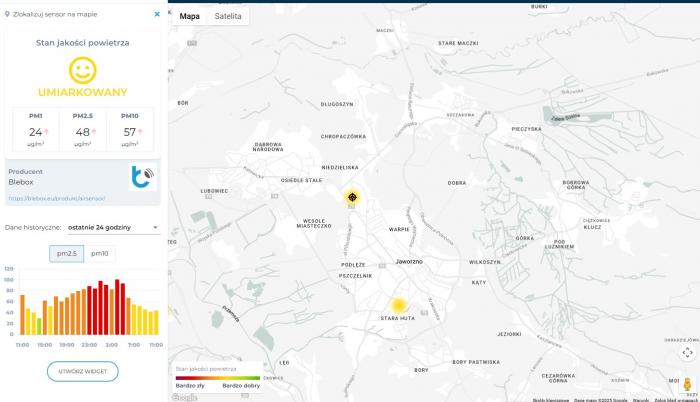
Task: Click the Blebox producer logo
Action: click(143, 177)
